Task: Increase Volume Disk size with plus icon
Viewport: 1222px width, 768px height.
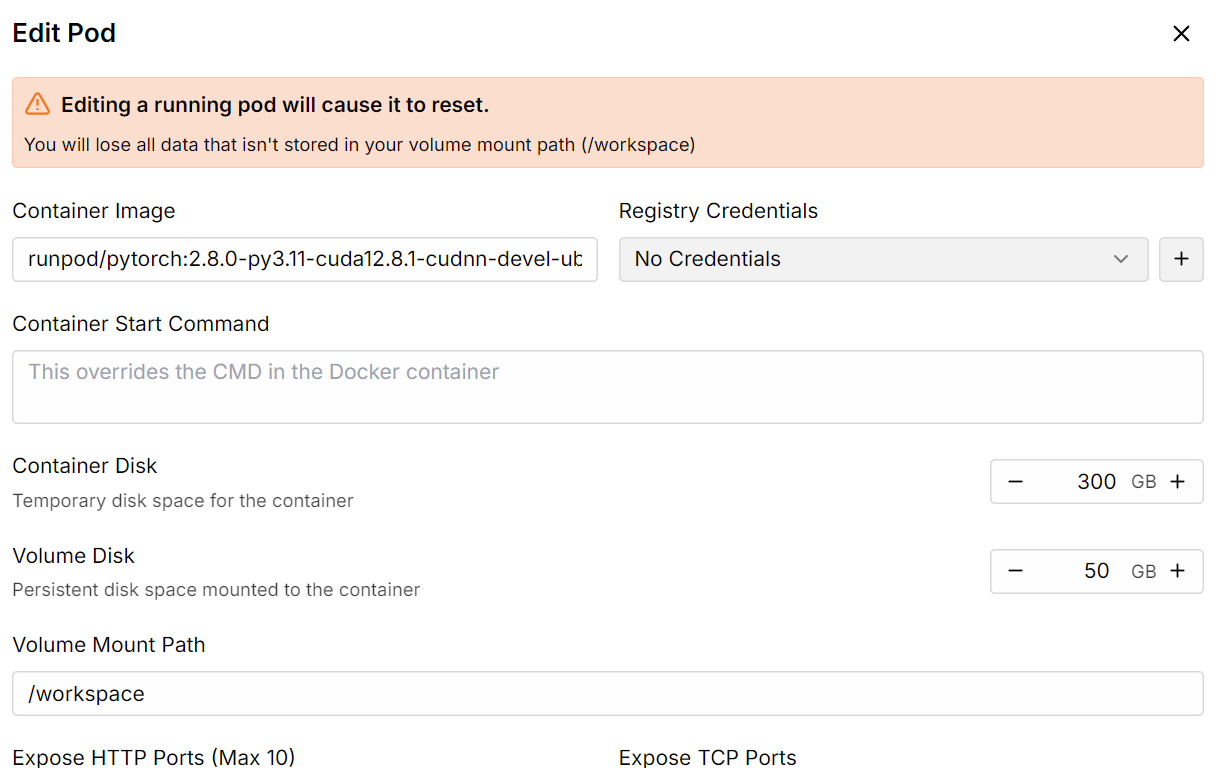Action: 1178,571
